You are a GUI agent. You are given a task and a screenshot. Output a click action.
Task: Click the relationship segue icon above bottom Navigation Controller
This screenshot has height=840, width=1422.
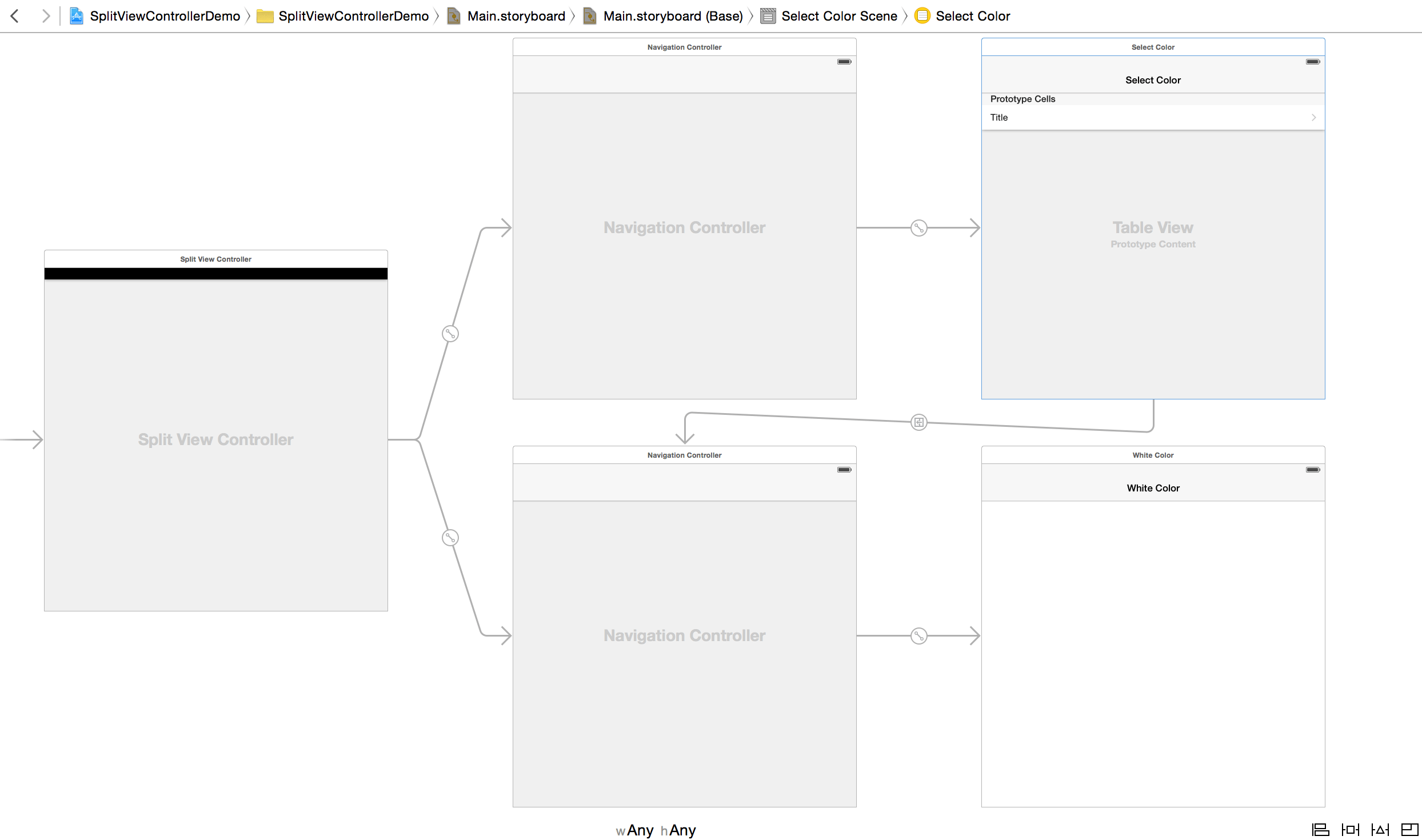click(918, 422)
